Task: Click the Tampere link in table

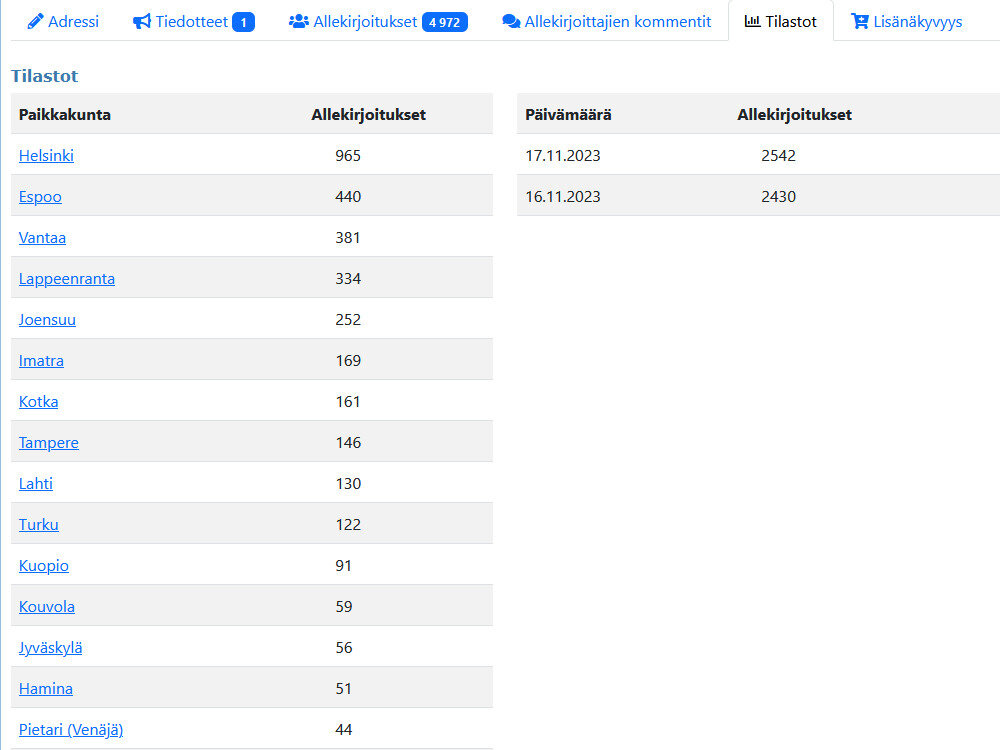Action: click(x=49, y=443)
